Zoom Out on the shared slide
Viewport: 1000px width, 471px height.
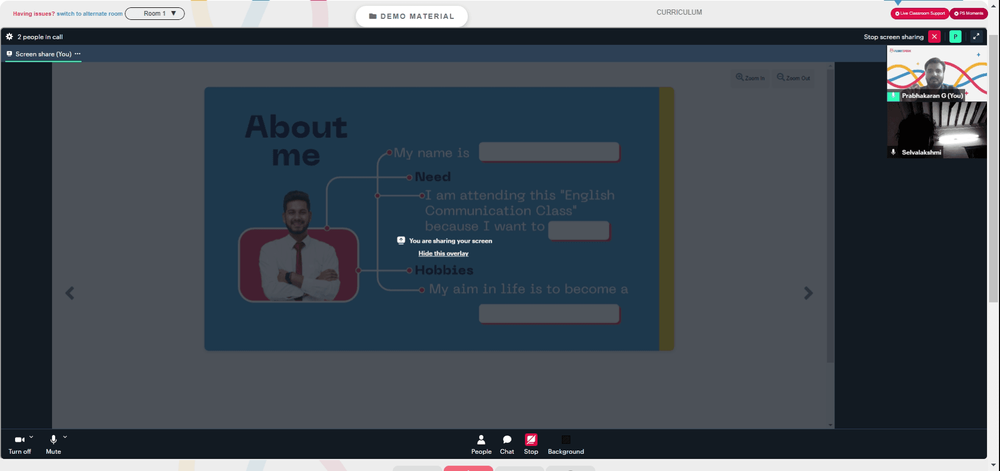793,78
